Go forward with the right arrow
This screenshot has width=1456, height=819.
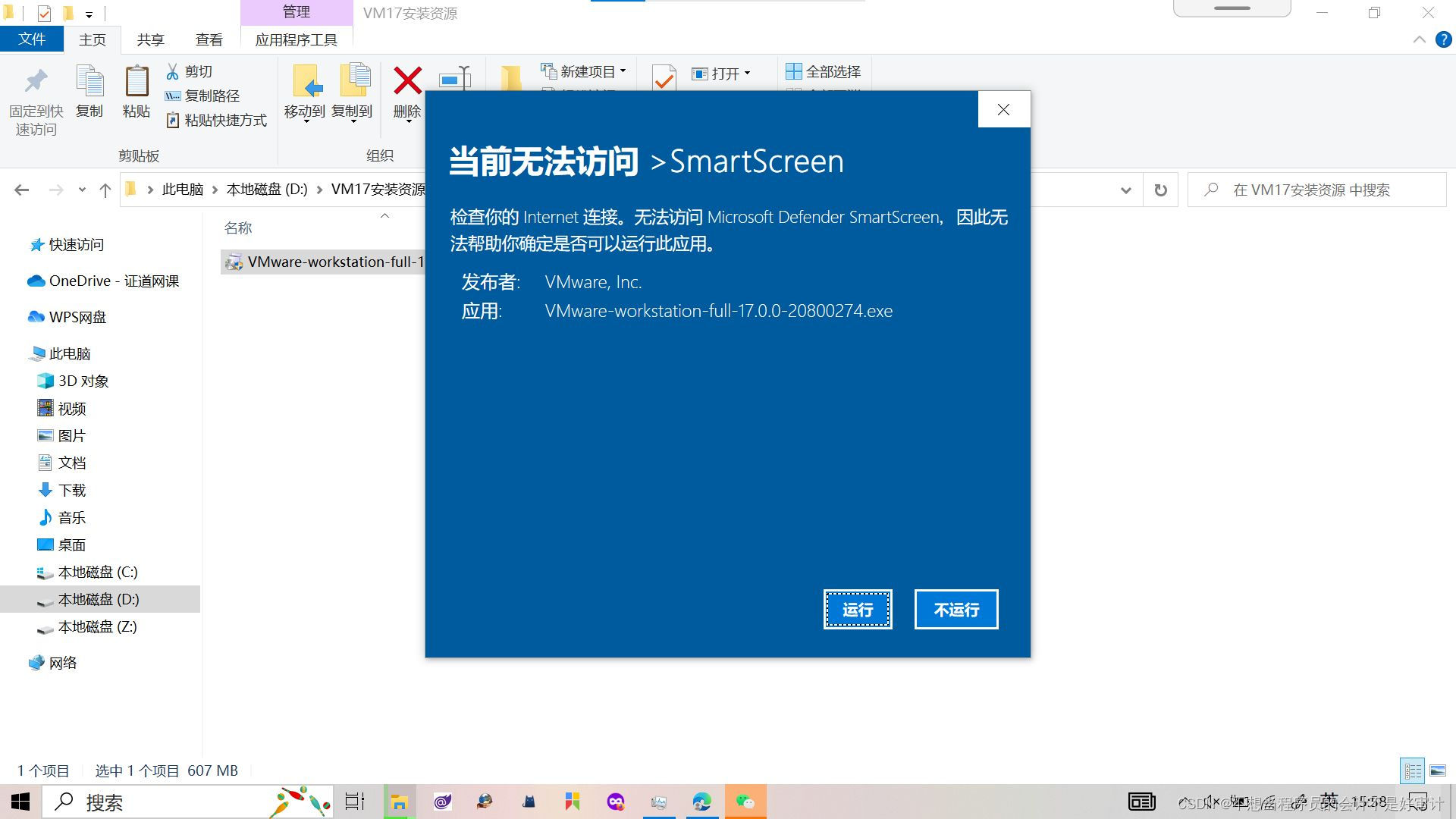coord(56,190)
